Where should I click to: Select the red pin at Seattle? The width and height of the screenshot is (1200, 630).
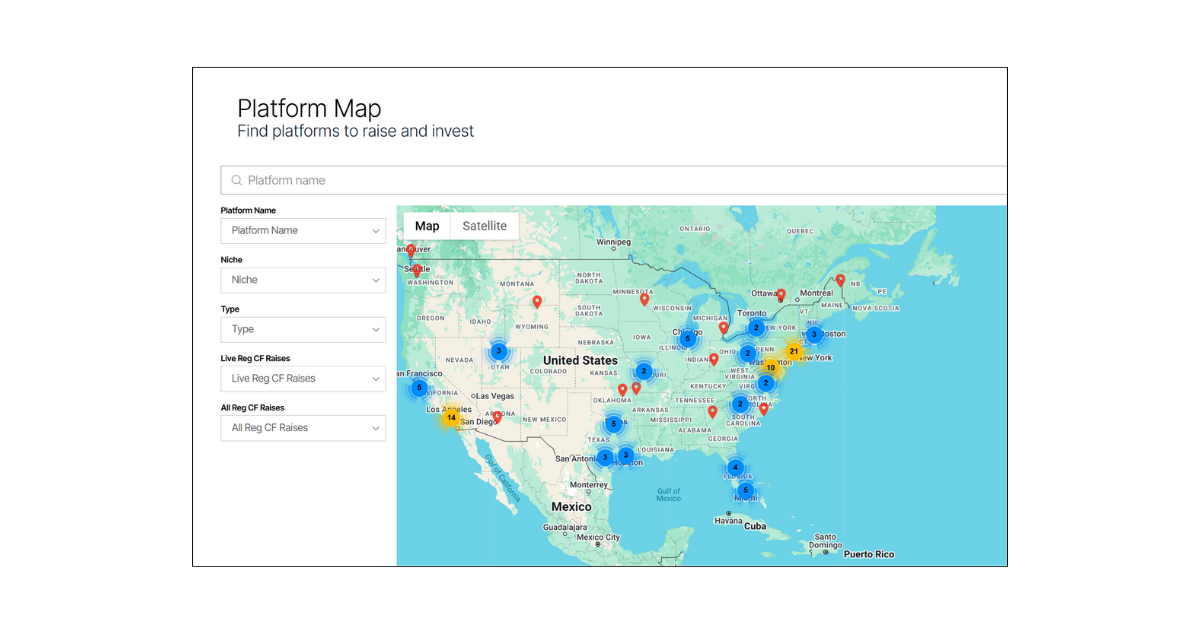[x=417, y=270]
